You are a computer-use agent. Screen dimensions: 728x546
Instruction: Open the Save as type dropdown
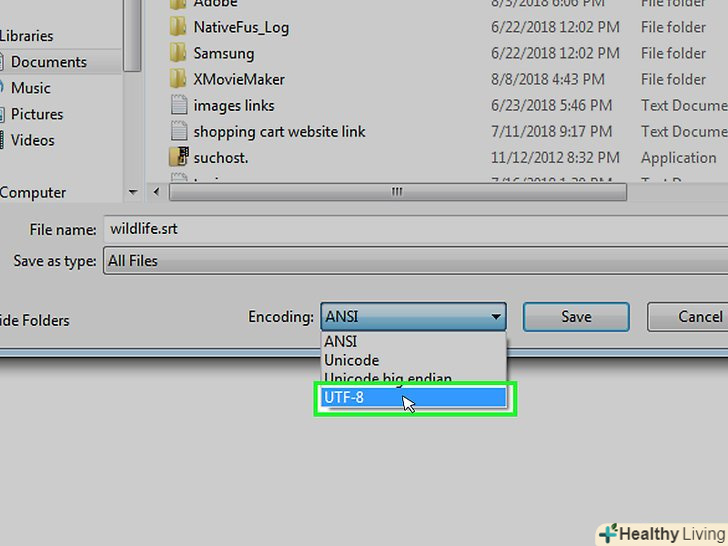(x=416, y=261)
